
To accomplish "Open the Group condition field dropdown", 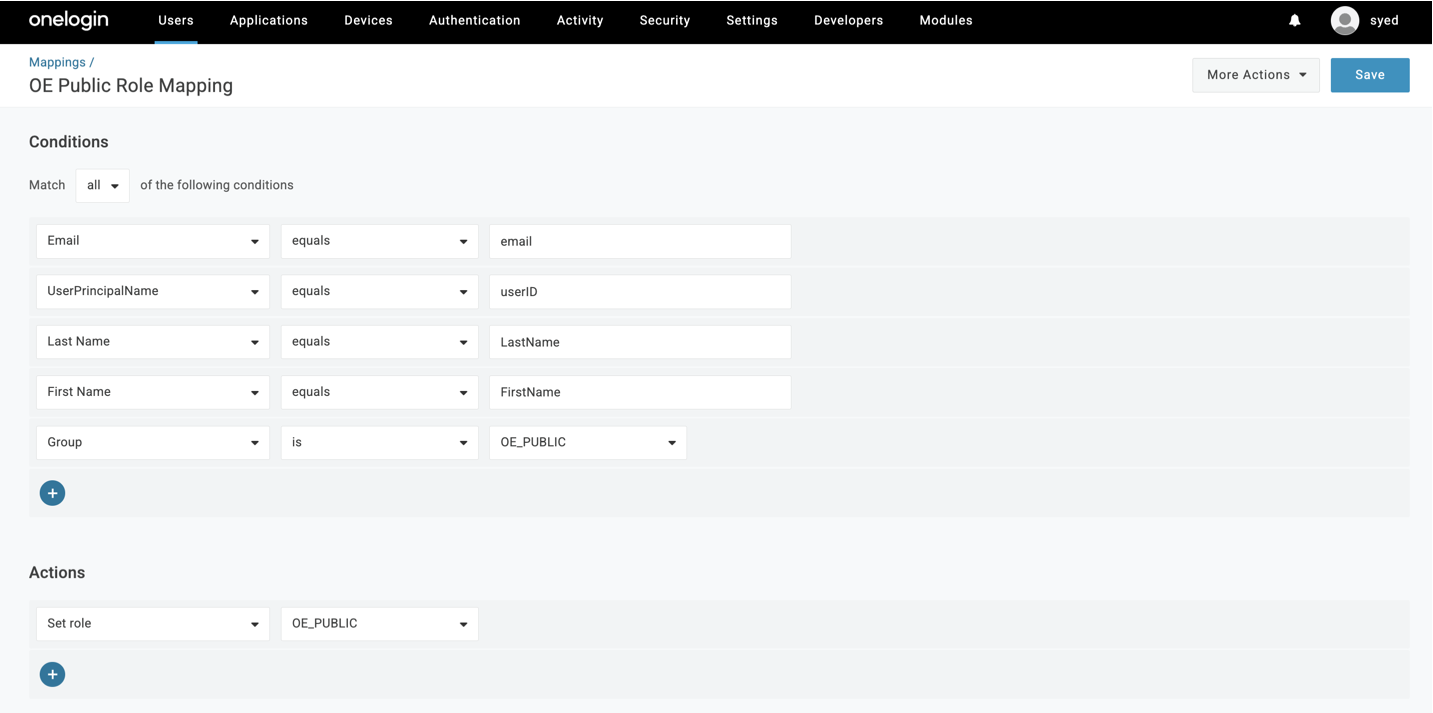I will (x=153, y=442).
